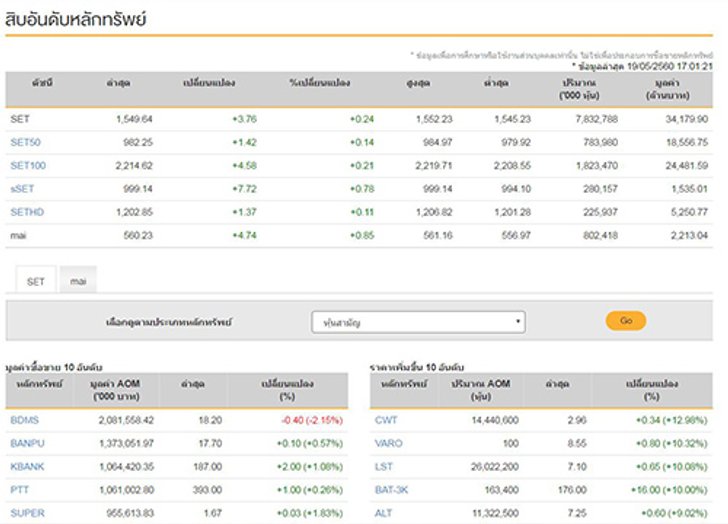Switch to the SET tab
The width and height of the screenshot is (728, 524).
tap(36, 281)
